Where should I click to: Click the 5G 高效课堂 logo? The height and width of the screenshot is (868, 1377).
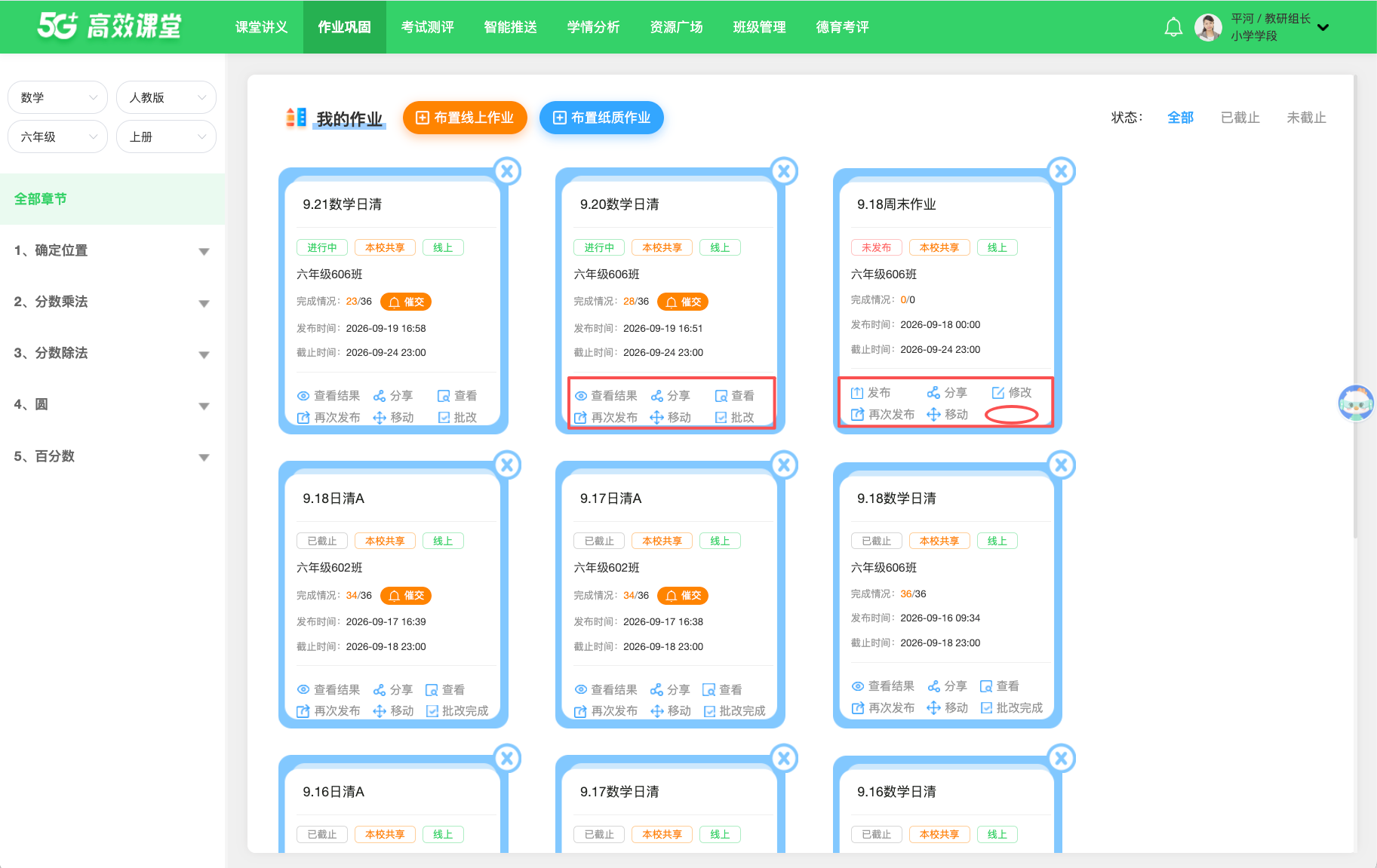(109, 26)
